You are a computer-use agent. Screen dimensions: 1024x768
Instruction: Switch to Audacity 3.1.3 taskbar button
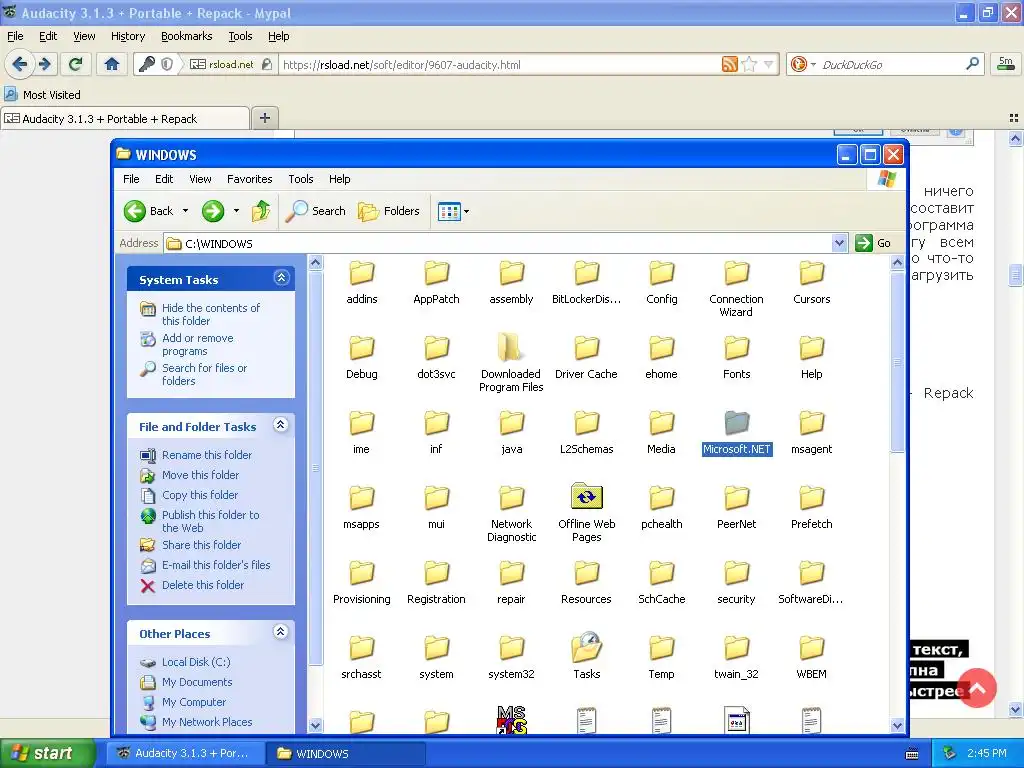185,753
